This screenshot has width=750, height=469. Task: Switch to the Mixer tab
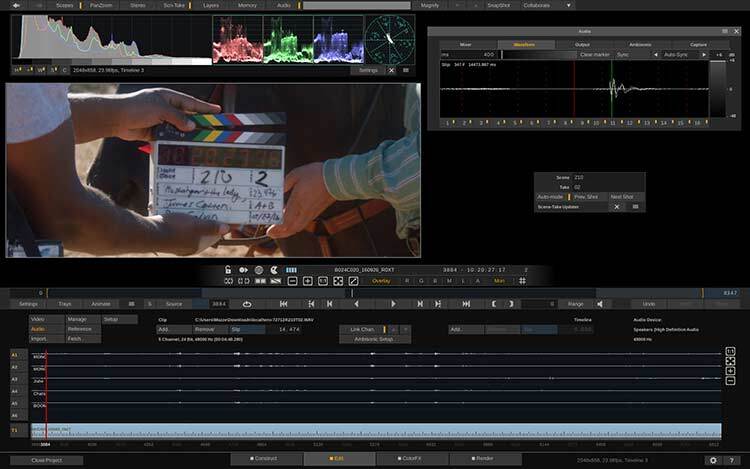point(464,44)
